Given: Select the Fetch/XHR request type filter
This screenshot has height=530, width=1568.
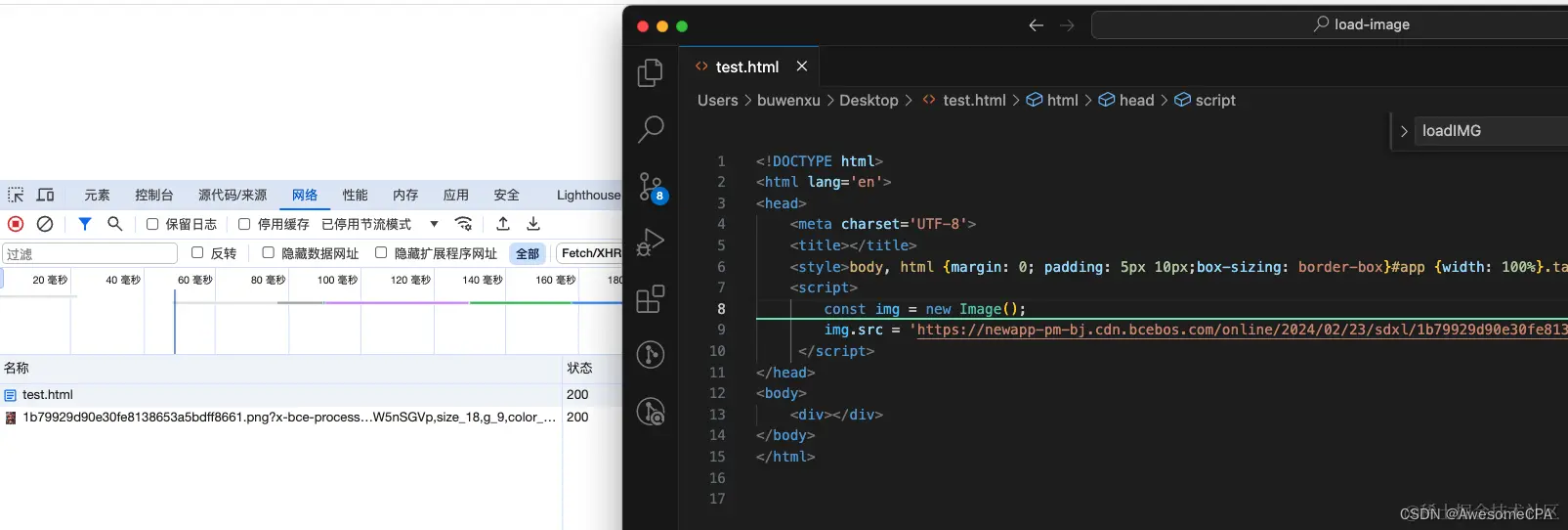Looking at the screenshot, I should [589, 253].
